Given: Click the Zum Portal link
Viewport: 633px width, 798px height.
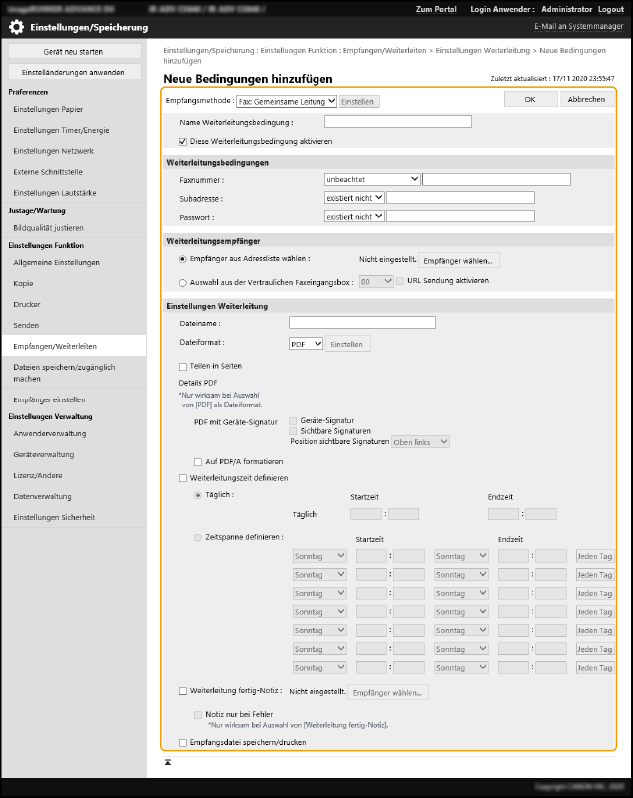Looking at the screenshot, I should coord(437,8).
